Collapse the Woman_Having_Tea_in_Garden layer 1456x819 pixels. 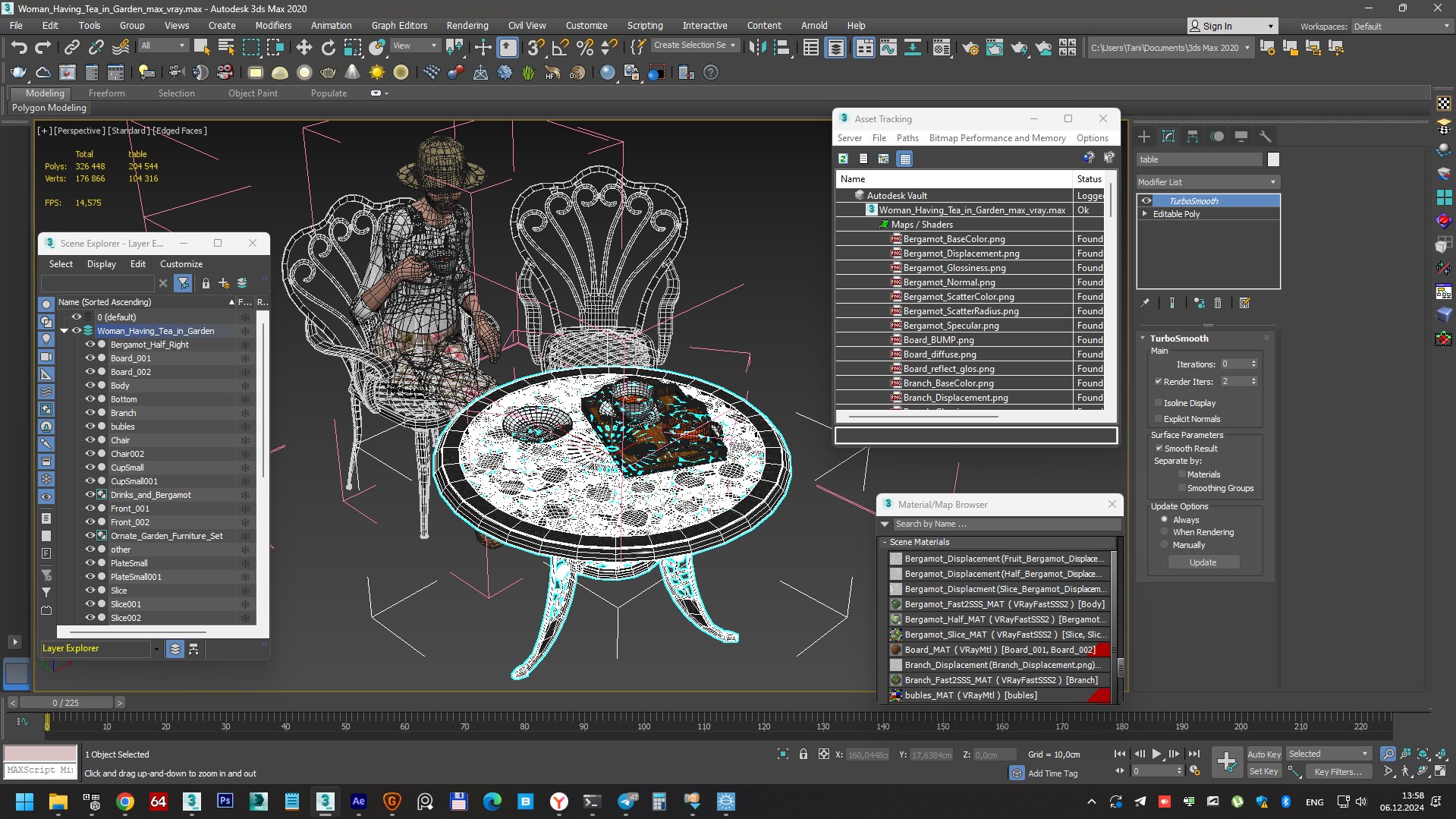coord(64,331)
